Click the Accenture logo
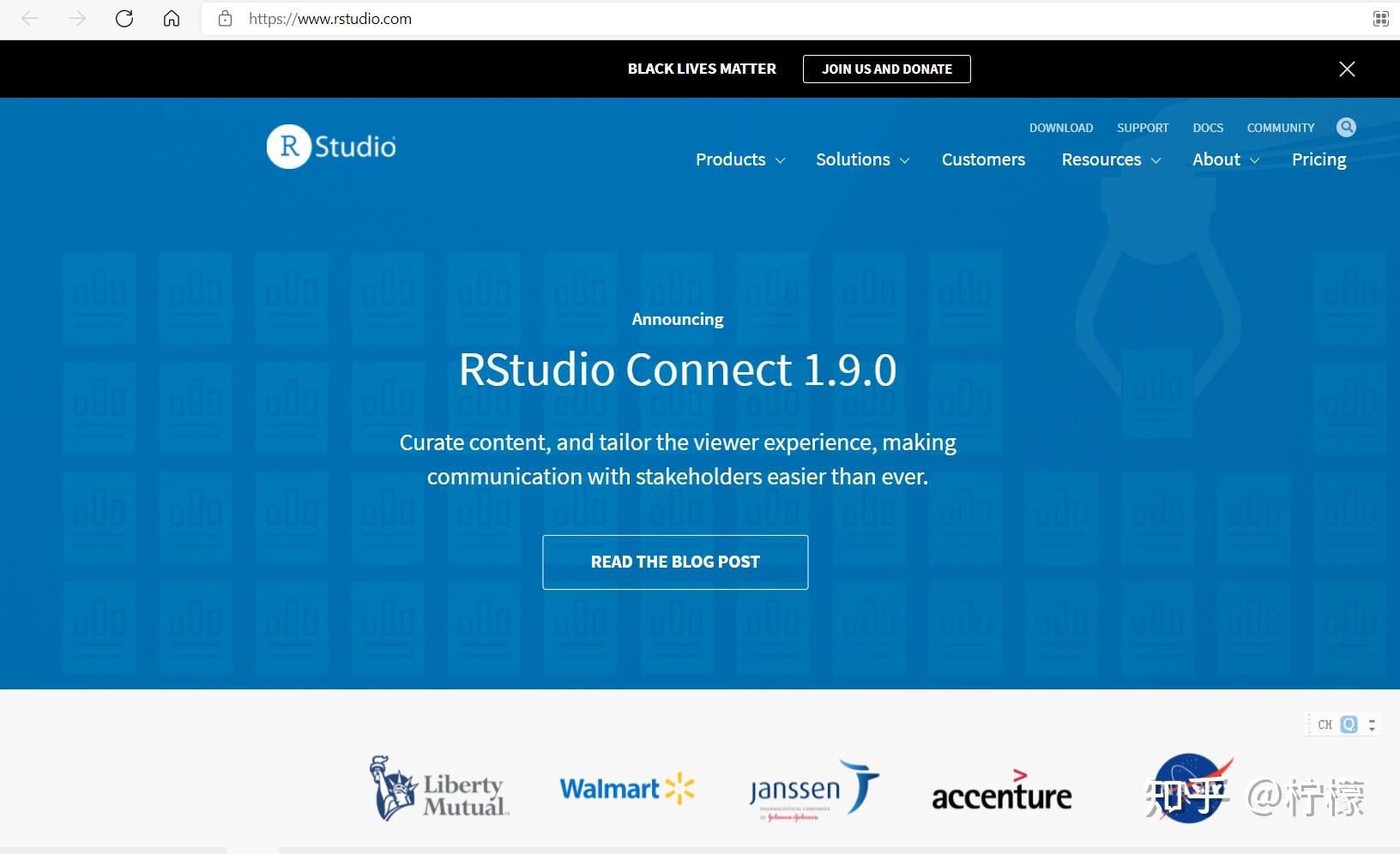Image resolution: width=1400 pixels, height=854 pixels. (x=1001, y=792)
